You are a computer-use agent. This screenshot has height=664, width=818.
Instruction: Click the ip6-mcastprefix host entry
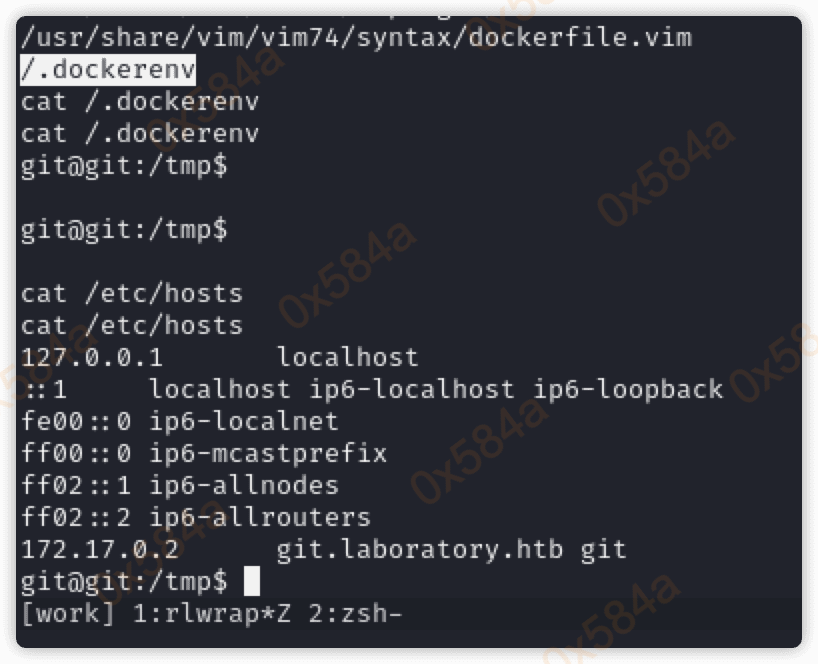click(268, 453)
